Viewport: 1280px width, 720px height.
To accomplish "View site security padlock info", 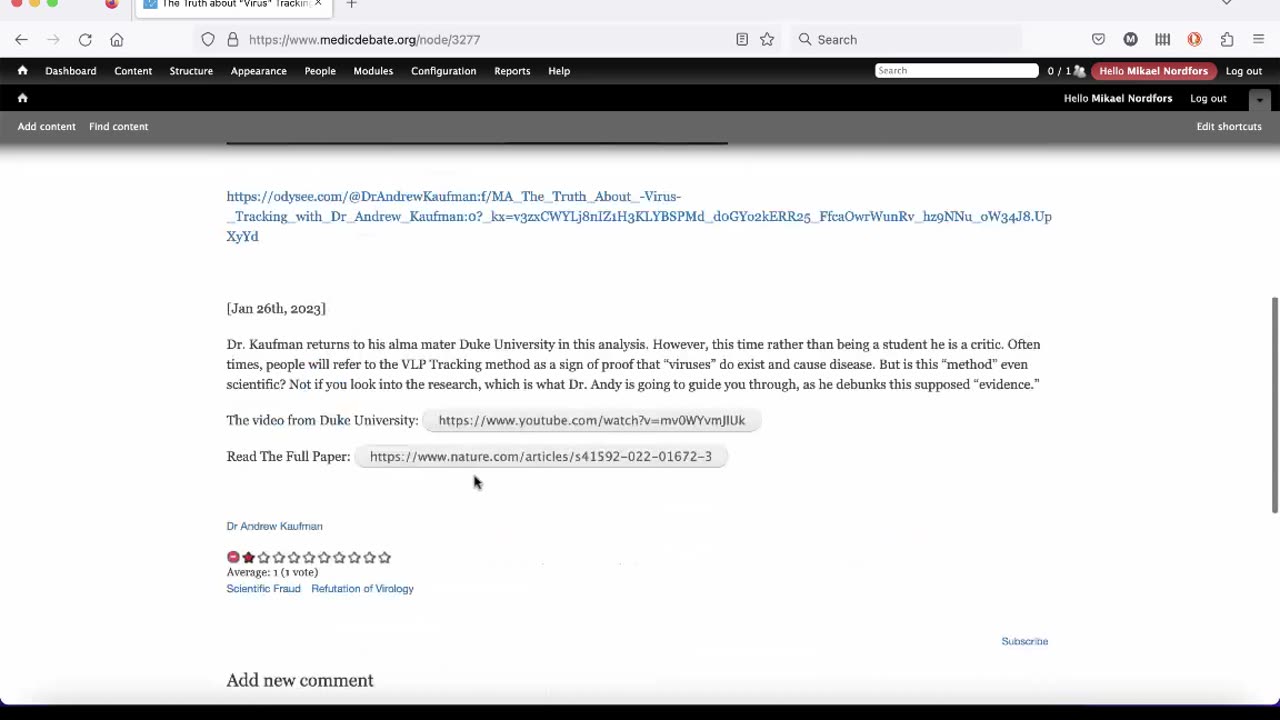I will [233, 40].
